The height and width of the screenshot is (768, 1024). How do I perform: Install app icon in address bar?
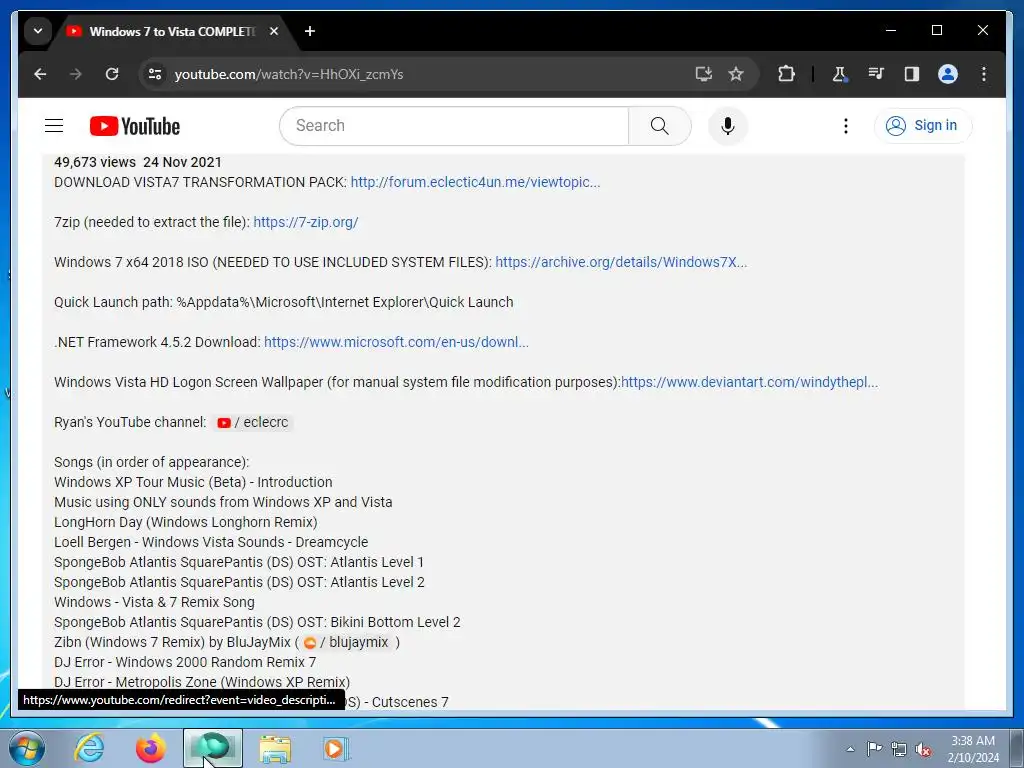tap(703, 74)
